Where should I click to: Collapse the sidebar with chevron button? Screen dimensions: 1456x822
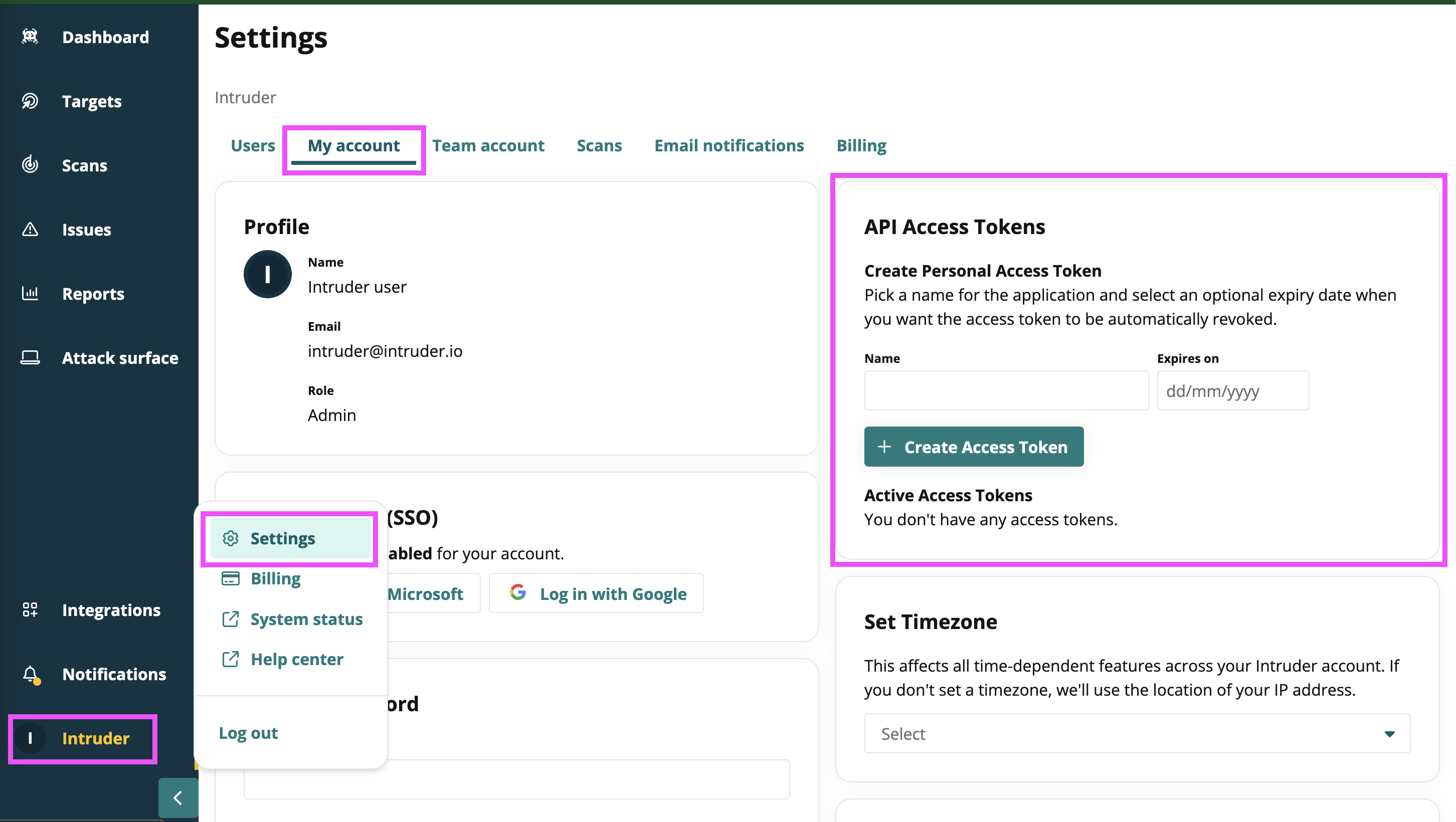[178, 798]
